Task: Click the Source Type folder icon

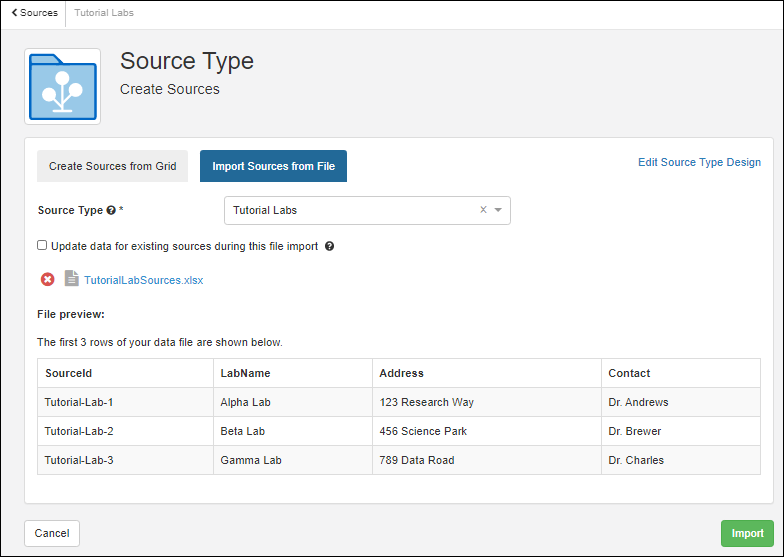Action: pyautogui.click(x=62, y=86)
